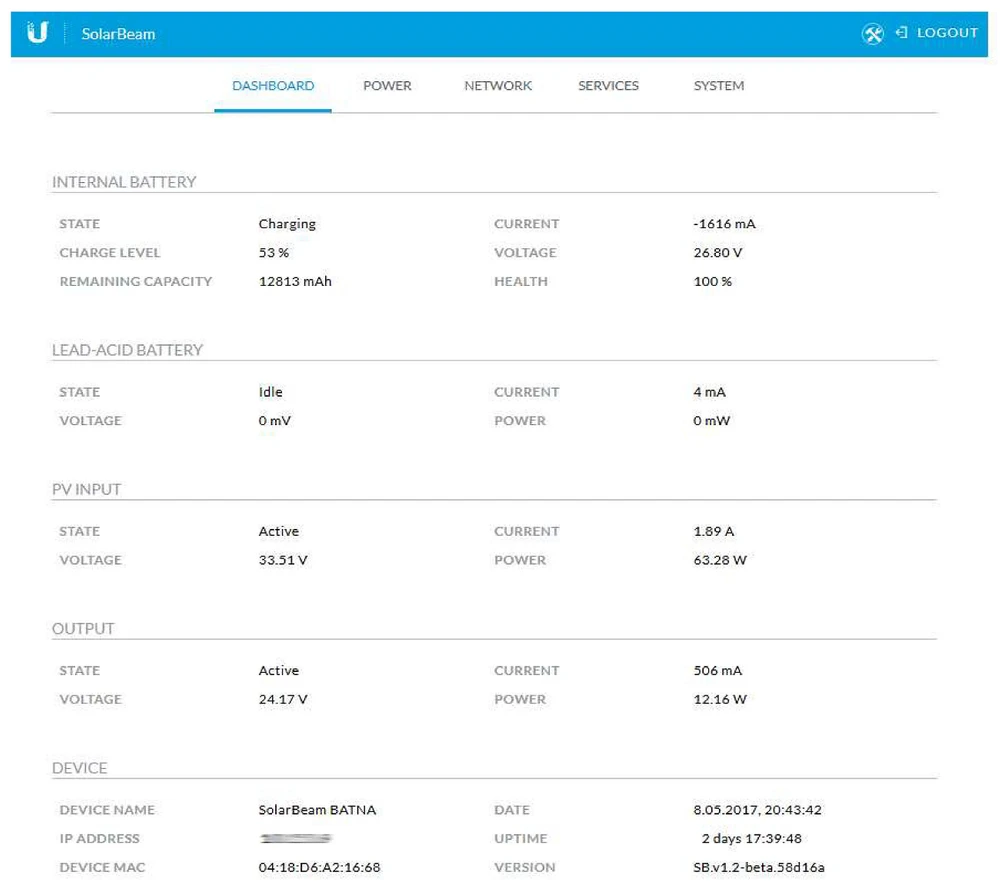Select the Services tab

tap(608, 86)
